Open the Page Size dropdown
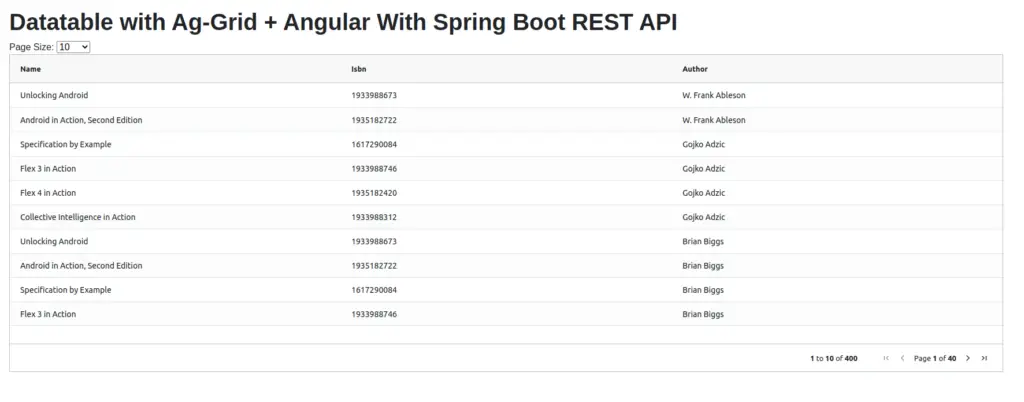 pyautogui.click(x=73, y=47)
